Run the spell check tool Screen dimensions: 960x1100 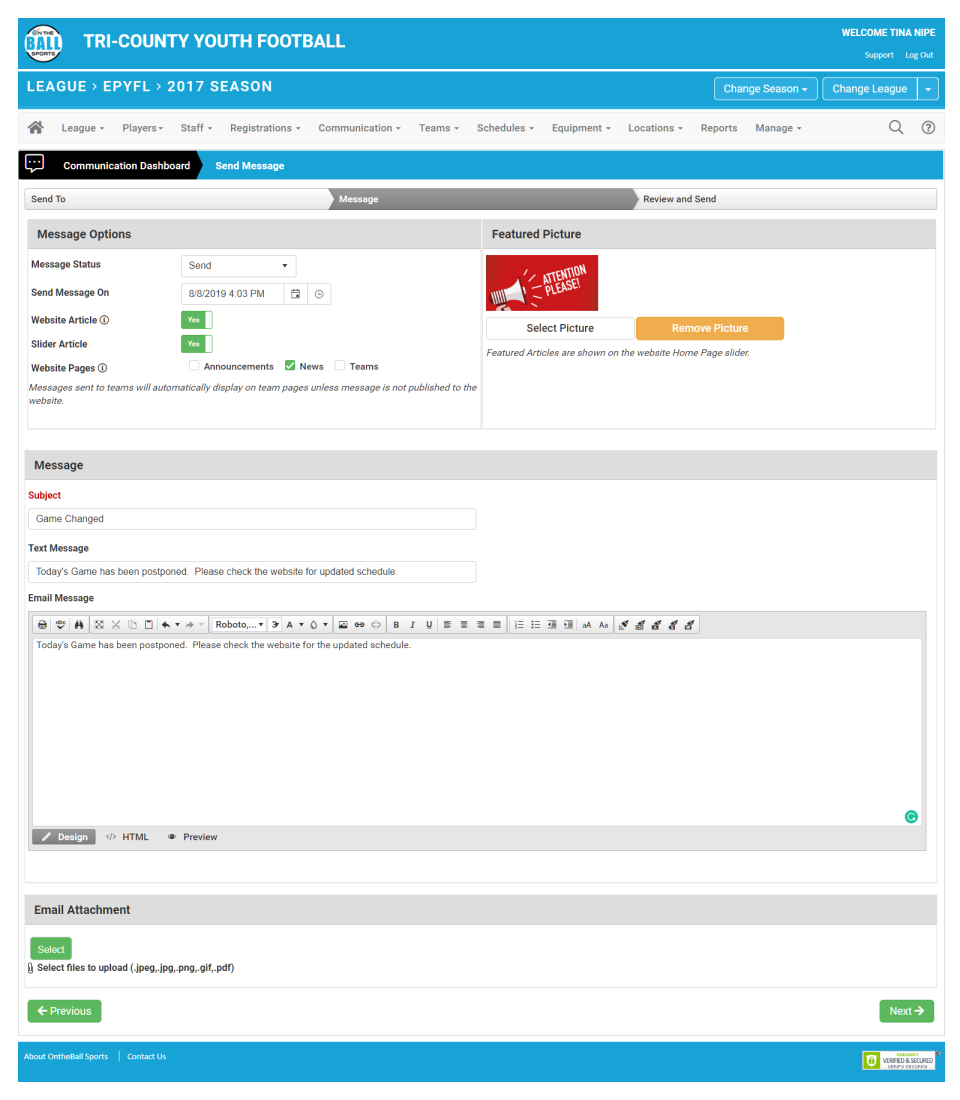(x=61, y=624)
